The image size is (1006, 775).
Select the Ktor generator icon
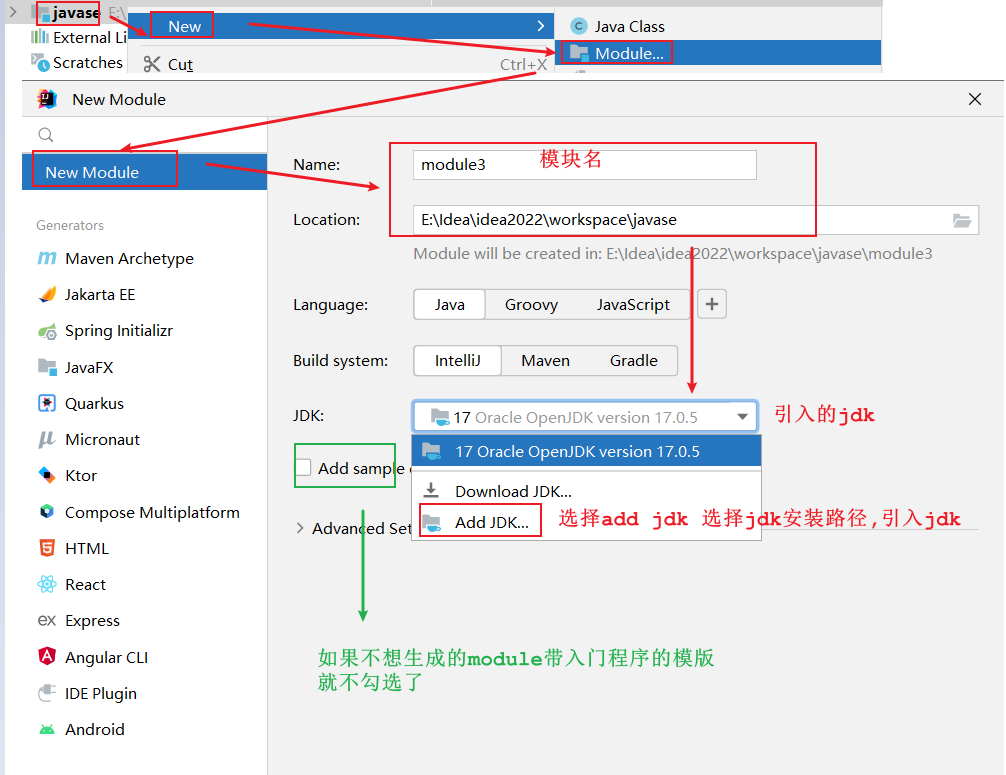(x=46, y=476)
